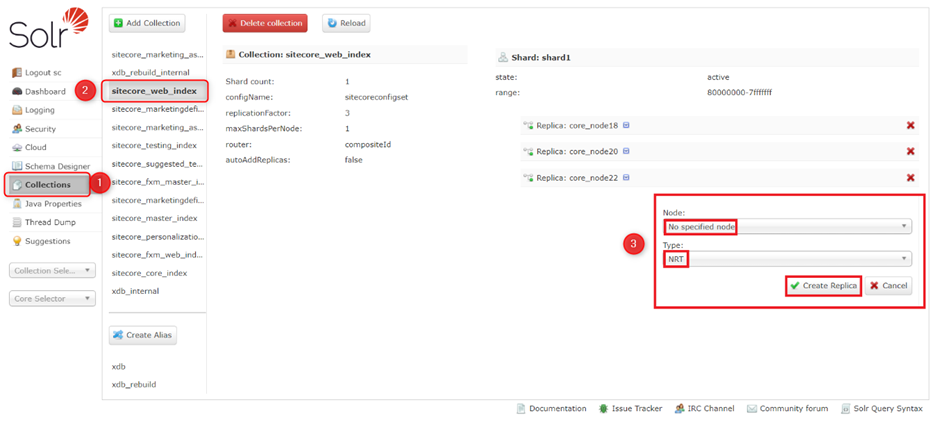Image resolution: width=940 pixels, height=423 pixels.
Task: Select the sitecore_fxm_master_i... collection
Action: tap(158, 182)
